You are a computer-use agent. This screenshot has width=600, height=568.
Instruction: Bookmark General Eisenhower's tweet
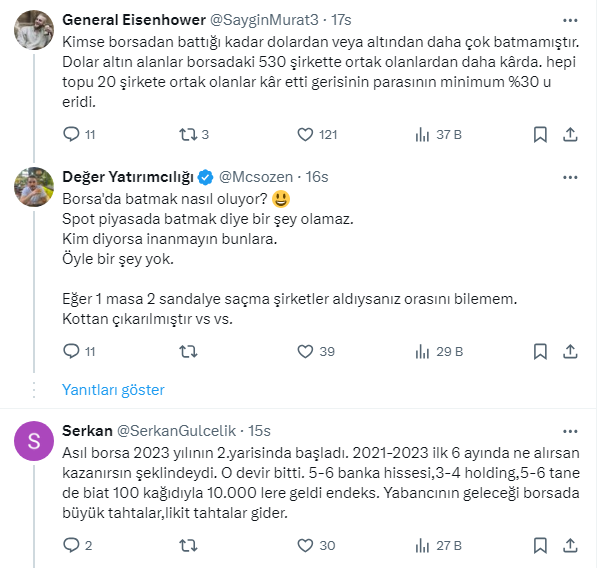pyautogui.click(x=540, y=134)
